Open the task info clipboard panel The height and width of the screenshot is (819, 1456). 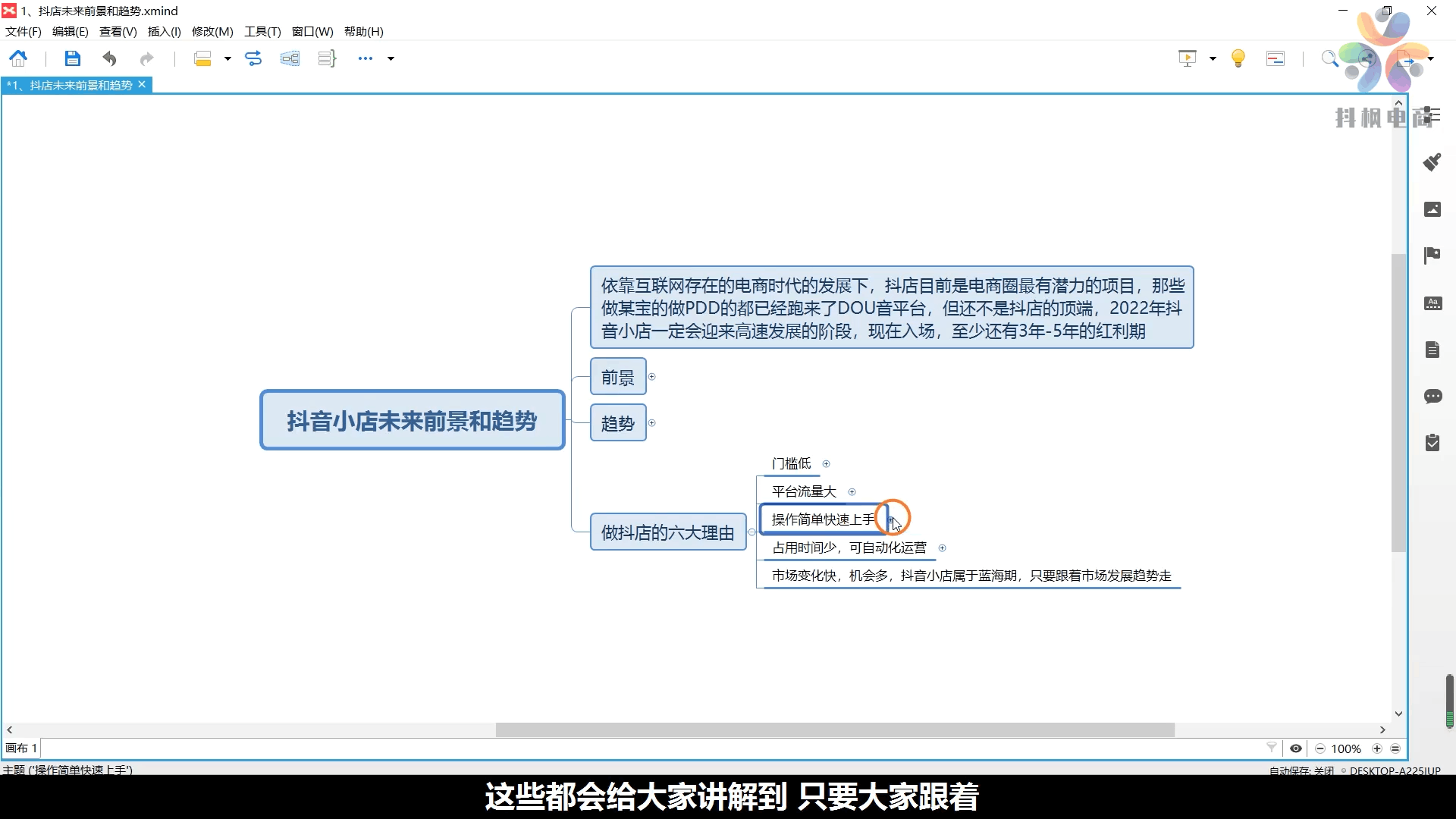coord(1432,443)
